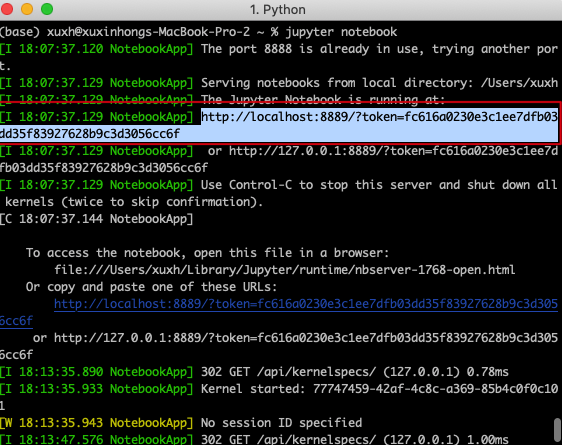Click the first '302 GET /api/kernelspecs/' line
This screenshot has height=445, width=562.
click(354, 372)
